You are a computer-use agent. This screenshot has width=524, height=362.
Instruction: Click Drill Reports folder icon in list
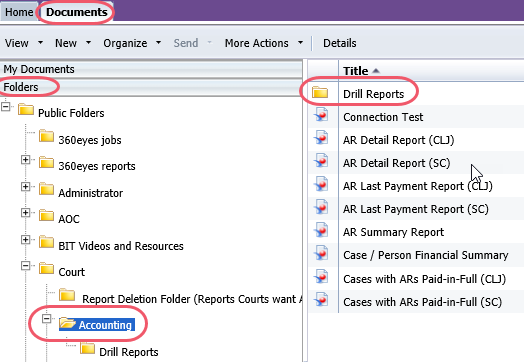click(x=320, y=93)
